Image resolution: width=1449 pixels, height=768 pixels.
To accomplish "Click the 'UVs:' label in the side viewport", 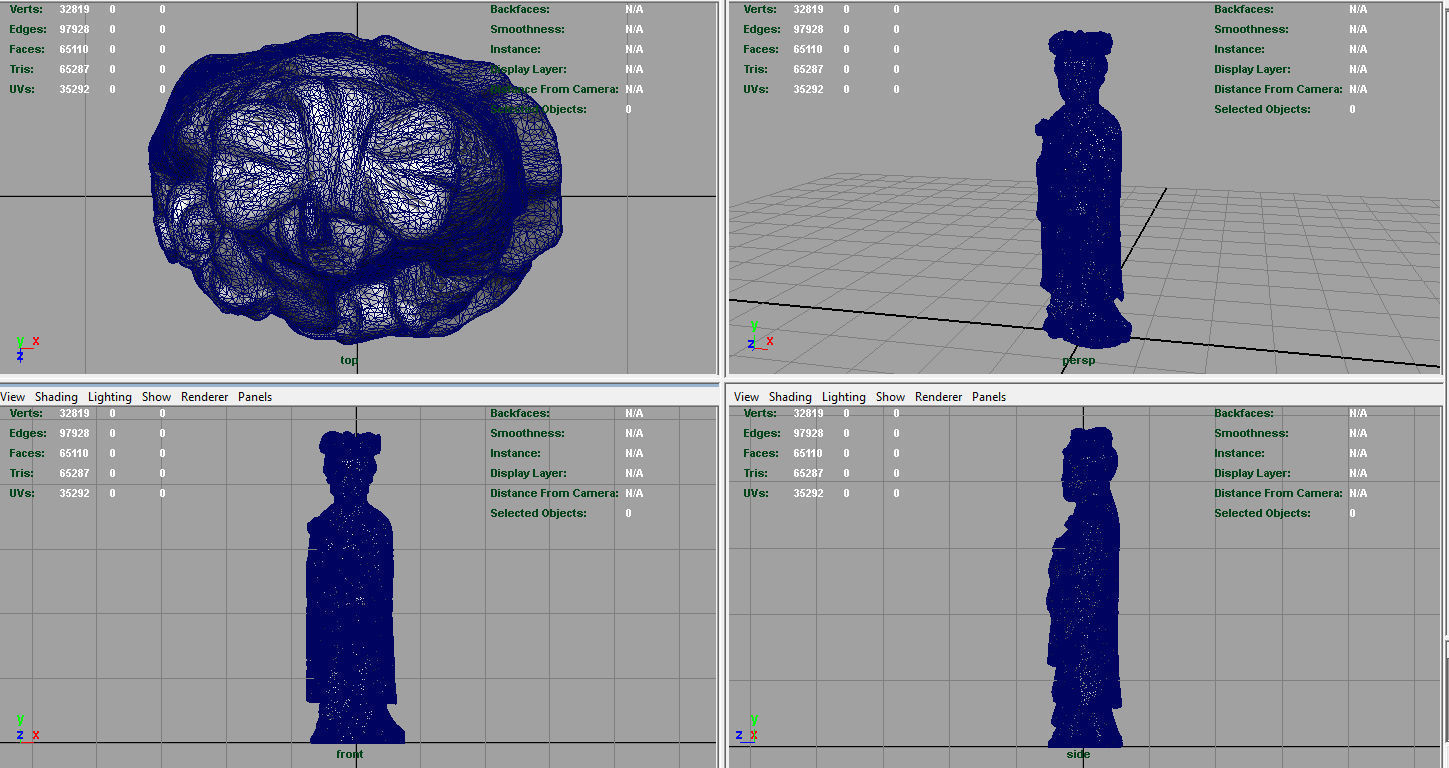I will coord(757,493).
